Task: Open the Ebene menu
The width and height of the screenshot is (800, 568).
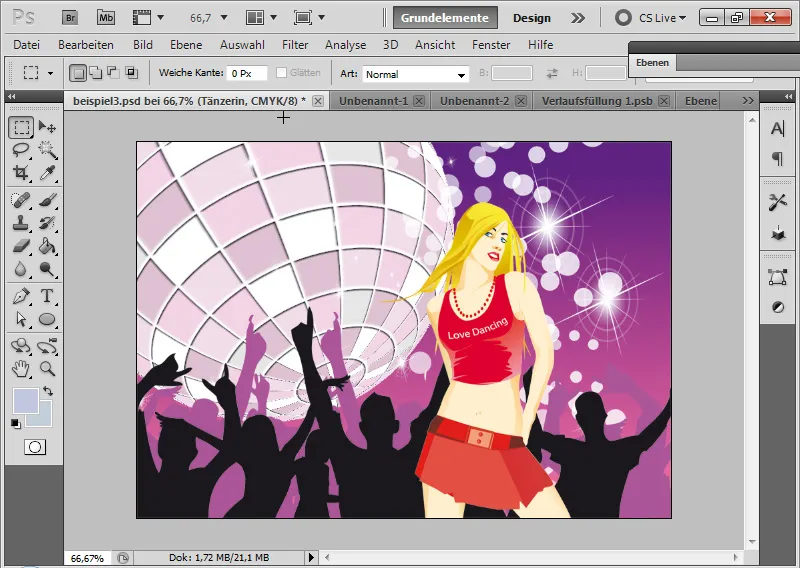Action: tap(186, 45)
